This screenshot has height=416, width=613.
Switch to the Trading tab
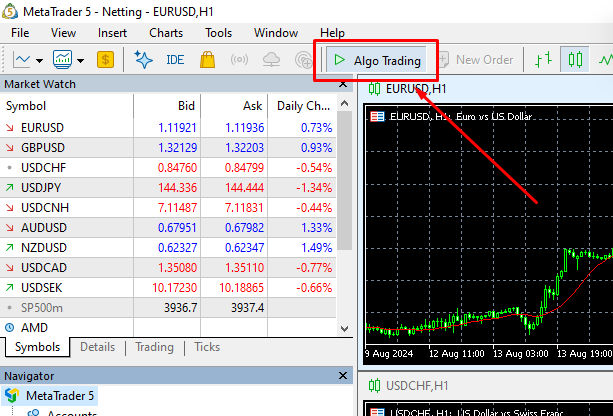coord(154,347)
